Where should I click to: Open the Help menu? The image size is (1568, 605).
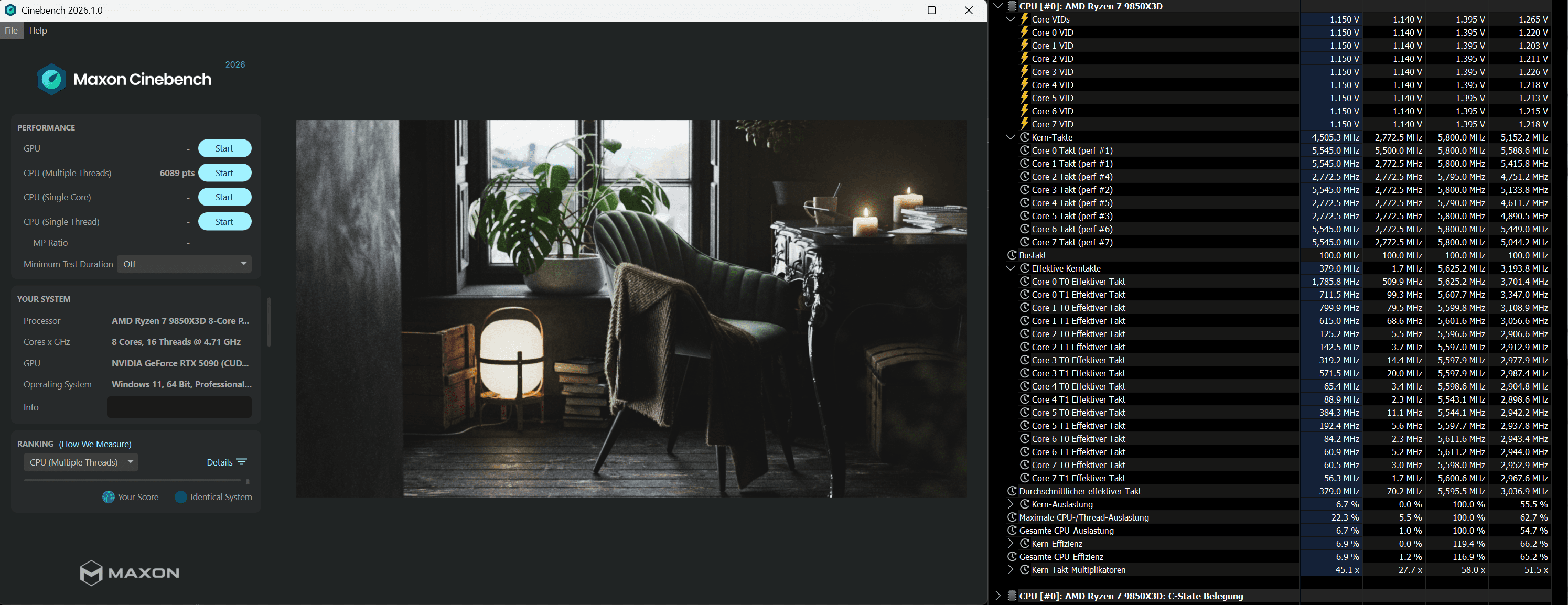pyautogui.click(x=38, y=30)
